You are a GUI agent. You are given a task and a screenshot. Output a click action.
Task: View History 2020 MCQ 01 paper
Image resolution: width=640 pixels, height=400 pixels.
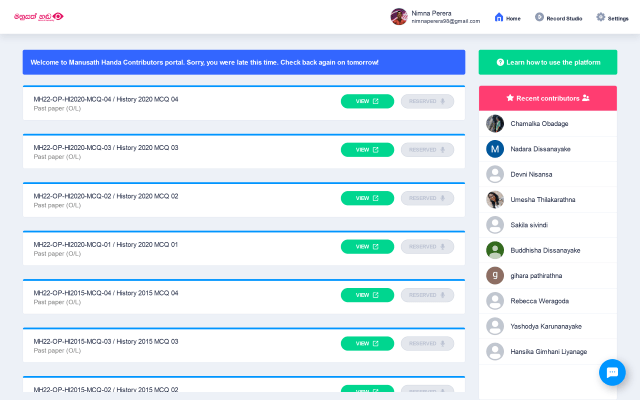[x=367, y=246]
